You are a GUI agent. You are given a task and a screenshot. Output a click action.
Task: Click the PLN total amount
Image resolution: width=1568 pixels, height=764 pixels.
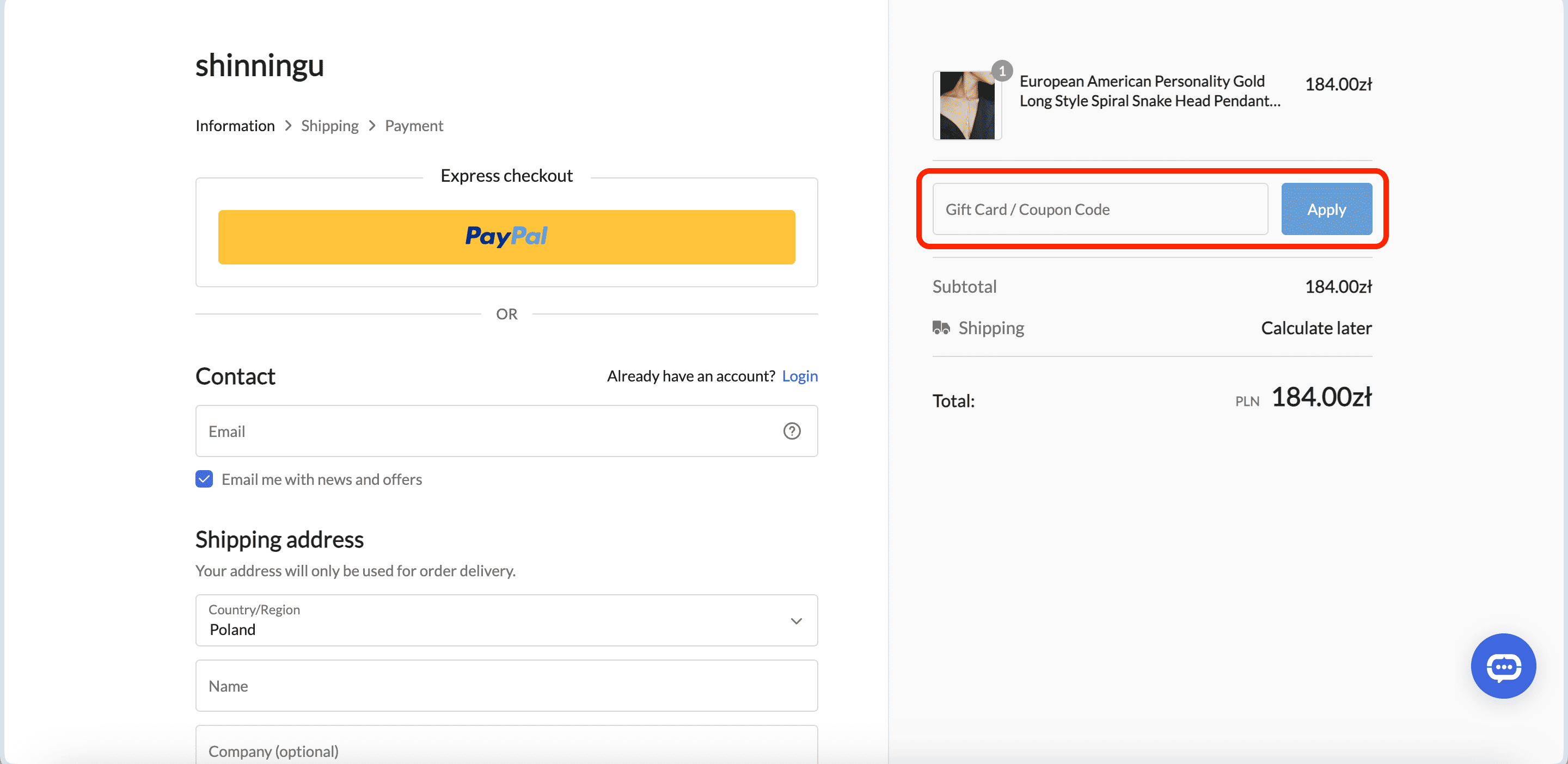1321,398
